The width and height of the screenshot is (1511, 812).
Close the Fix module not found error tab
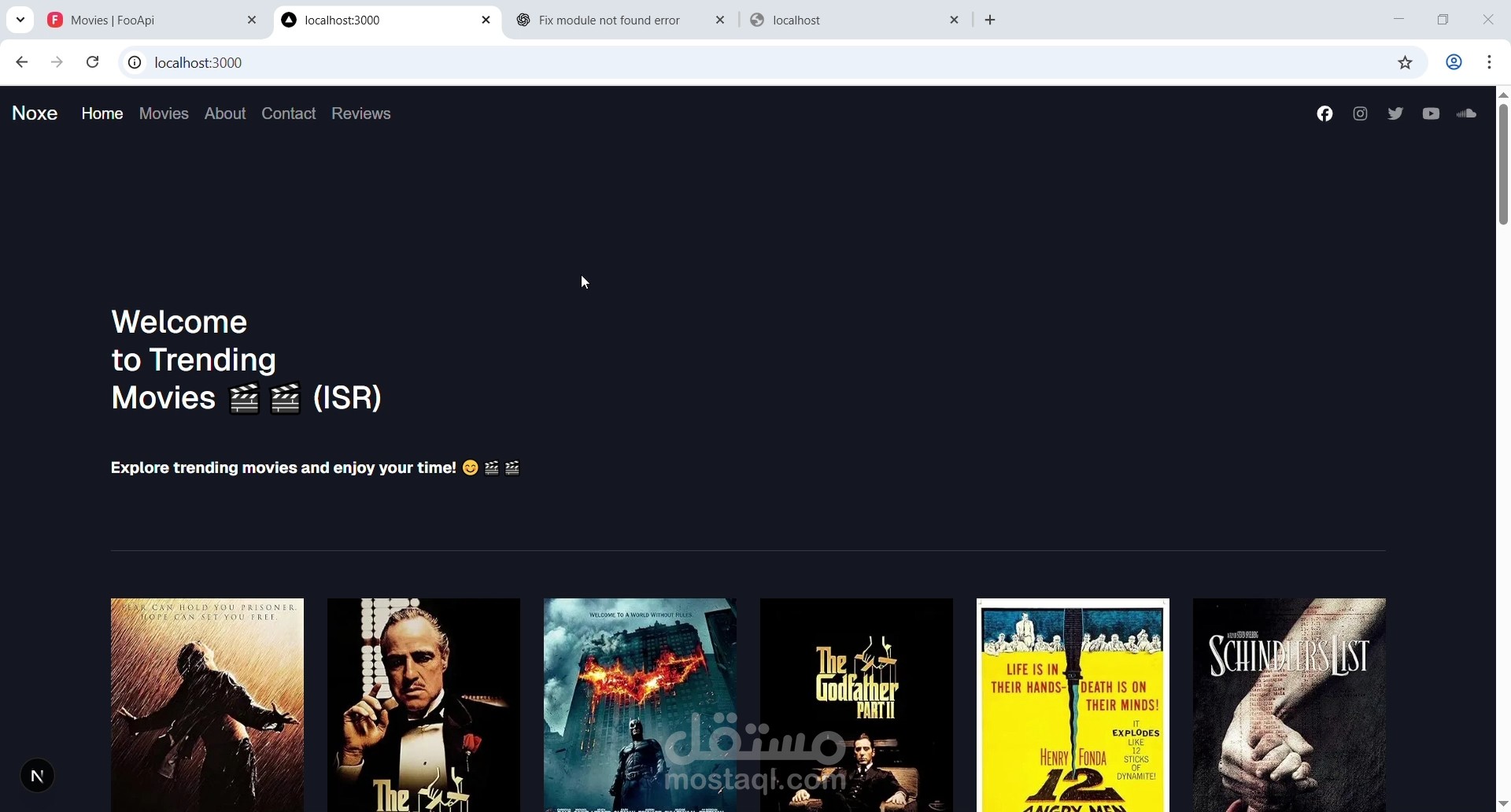(721, 20)
